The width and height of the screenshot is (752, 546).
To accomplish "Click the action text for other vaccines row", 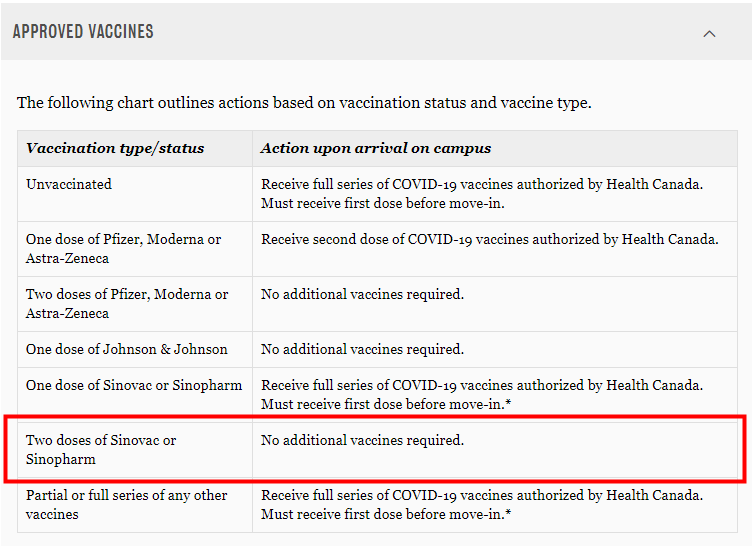I will 495,505.
